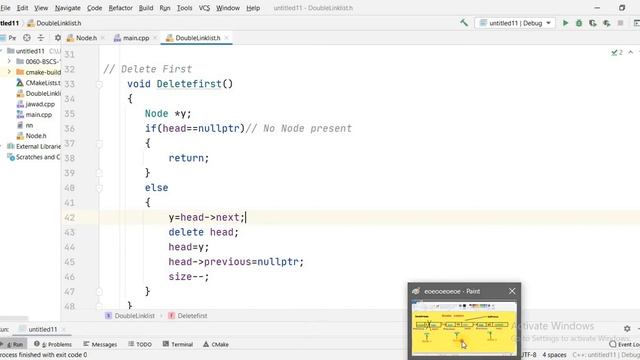Open the Code menu
Viewport: 640px width, 360px height.
coord(94,8)
